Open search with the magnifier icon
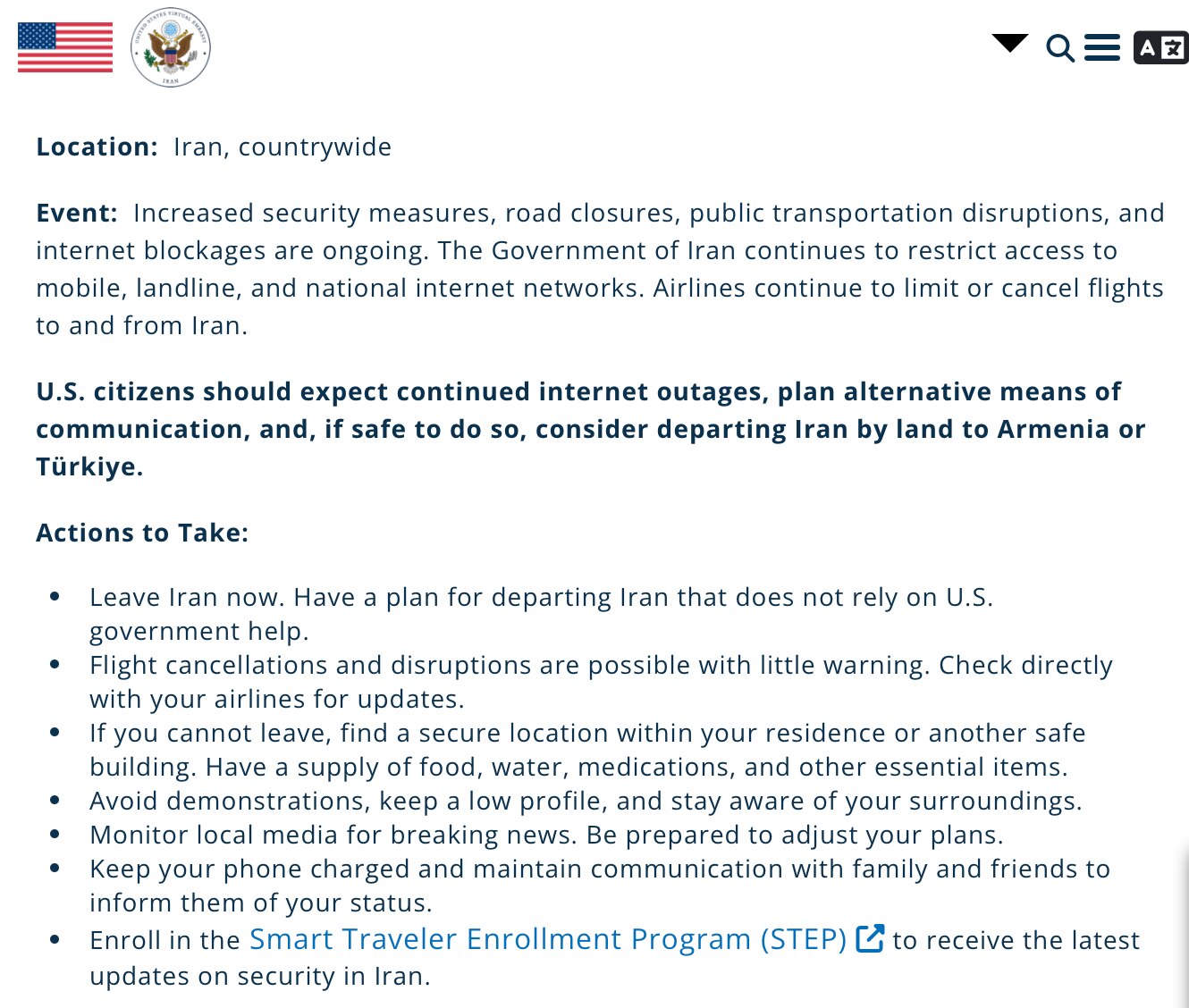 tap(1060, 49)
